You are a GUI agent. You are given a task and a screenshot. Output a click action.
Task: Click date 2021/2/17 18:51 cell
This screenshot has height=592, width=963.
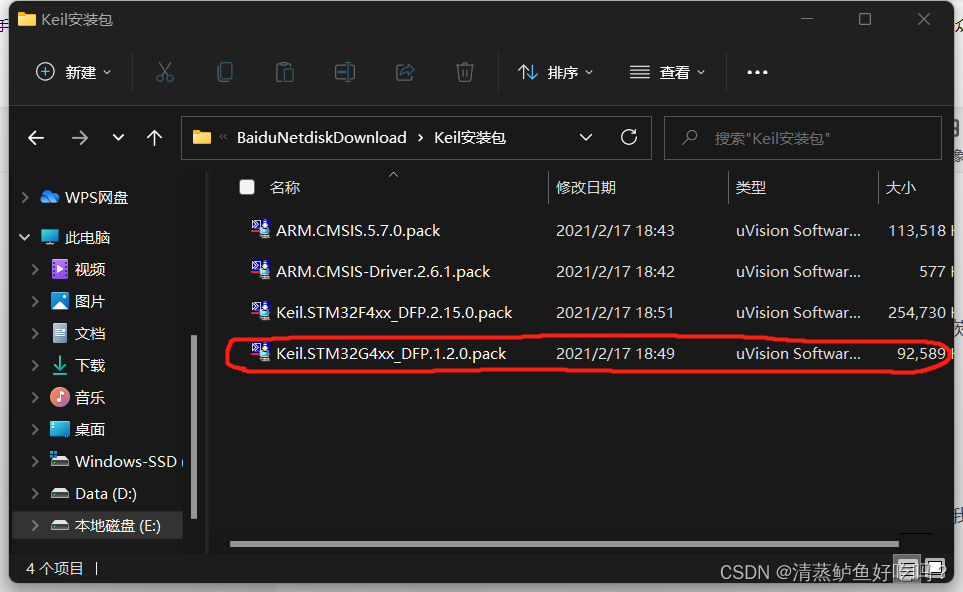[615, 313]
